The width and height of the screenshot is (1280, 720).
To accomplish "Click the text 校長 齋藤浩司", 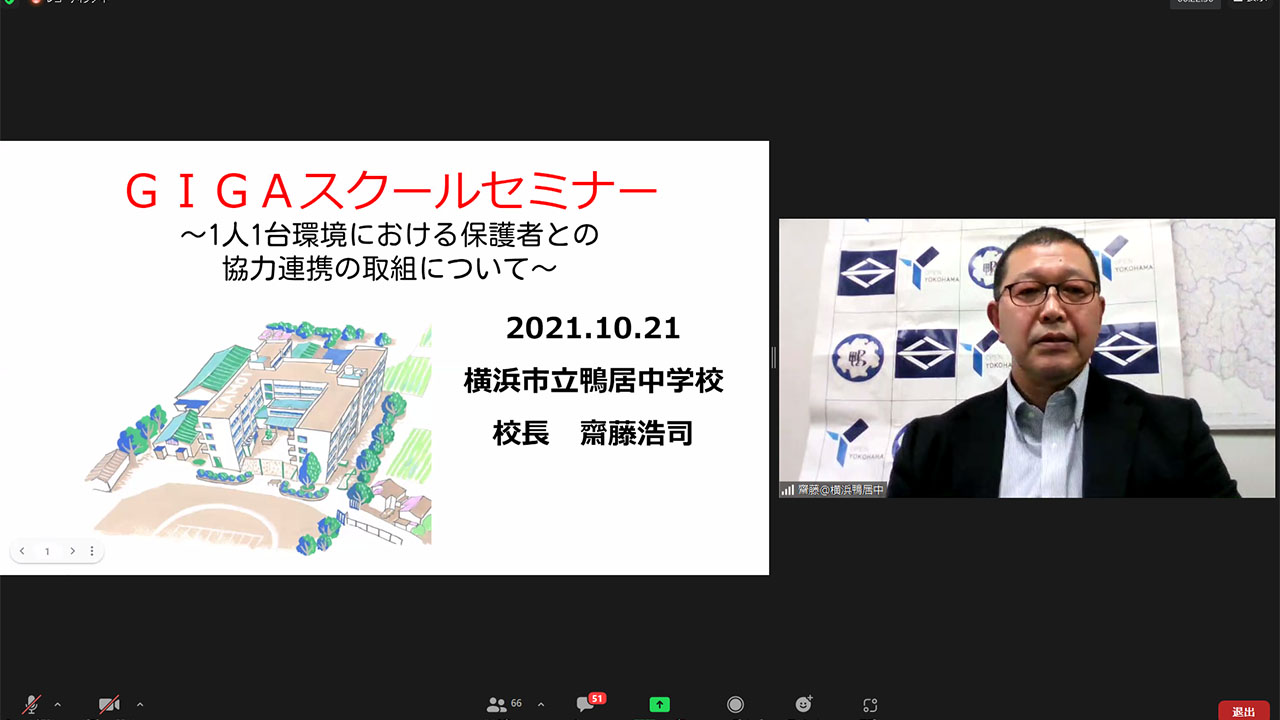I will [x=593, y=433].
